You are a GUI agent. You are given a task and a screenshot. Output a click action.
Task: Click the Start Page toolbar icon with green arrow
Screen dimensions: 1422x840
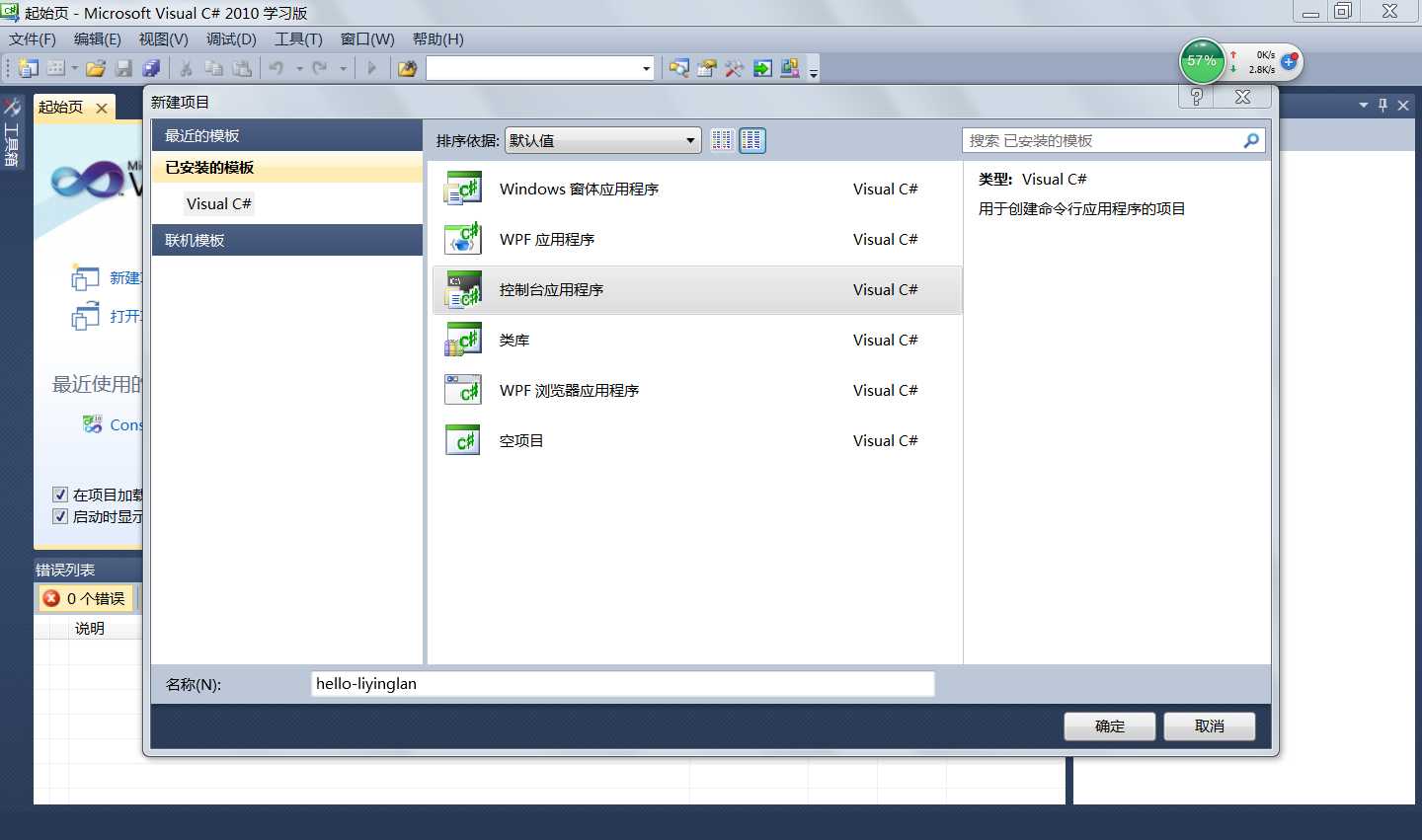762,68
